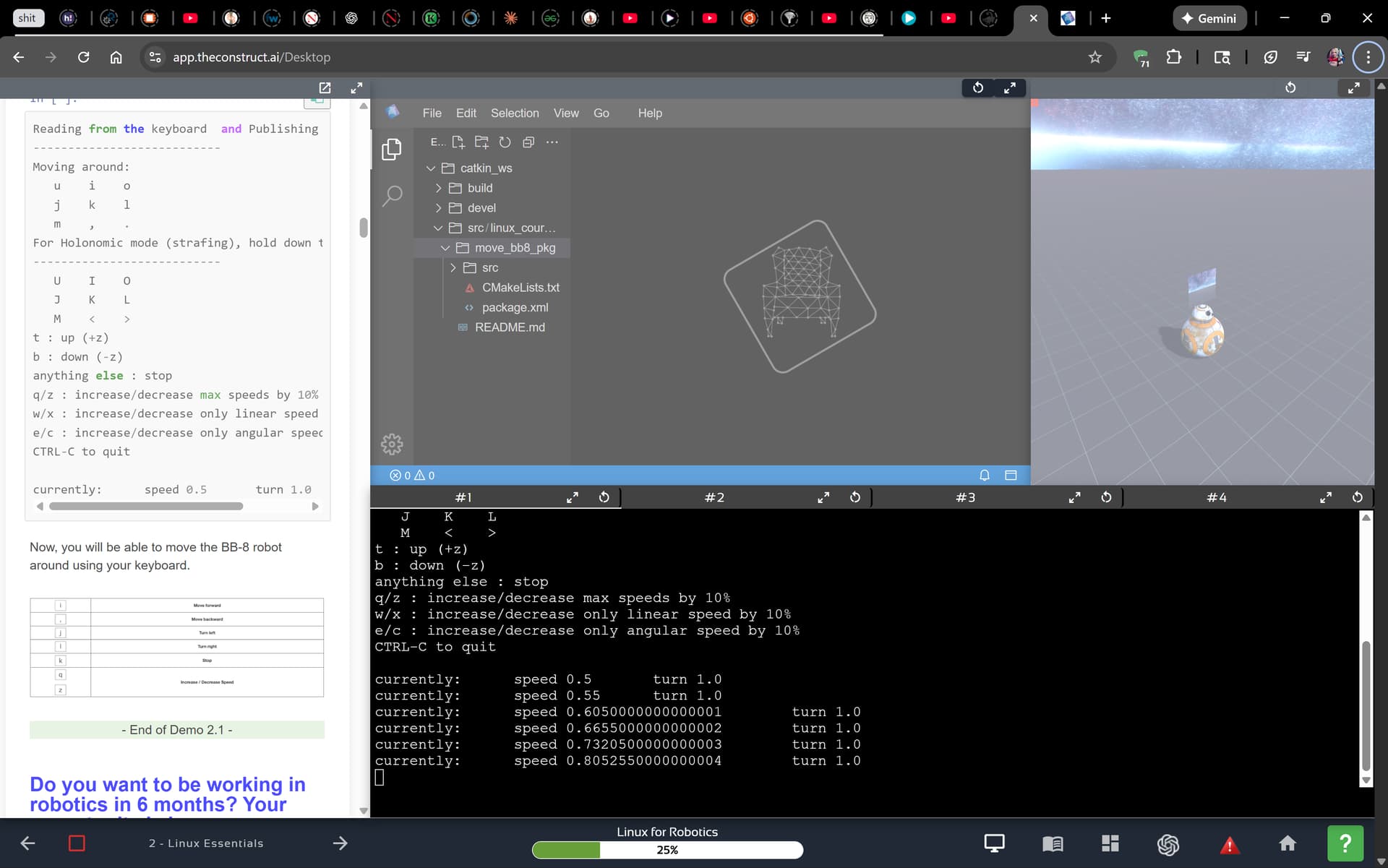The width and height of the screenshot is (1388, 868).
Task: Switch to terminal tab #2
Action: (714, 497)
